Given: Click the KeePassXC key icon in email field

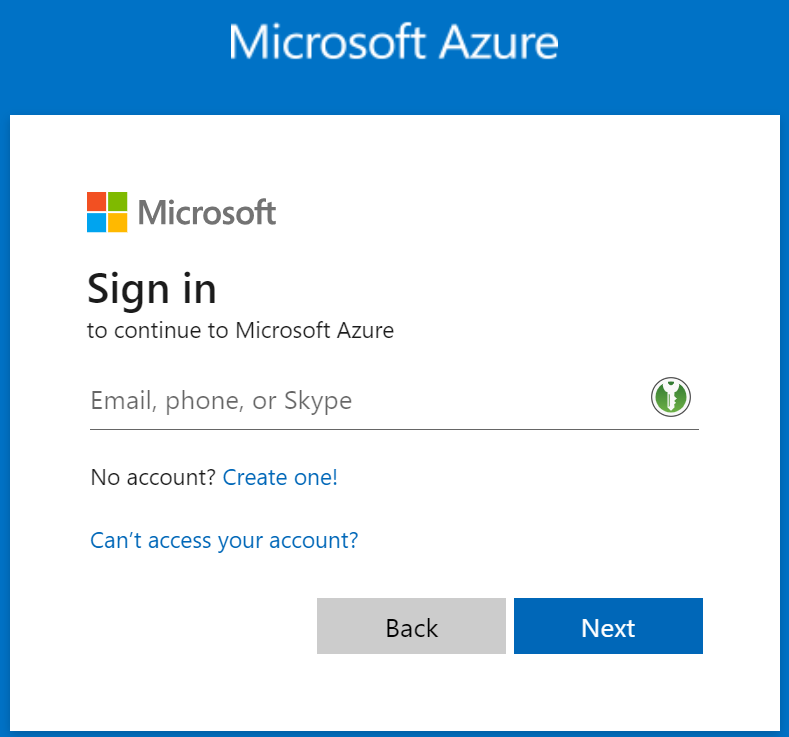Looking at the screenshot, I should coord(671,397).
